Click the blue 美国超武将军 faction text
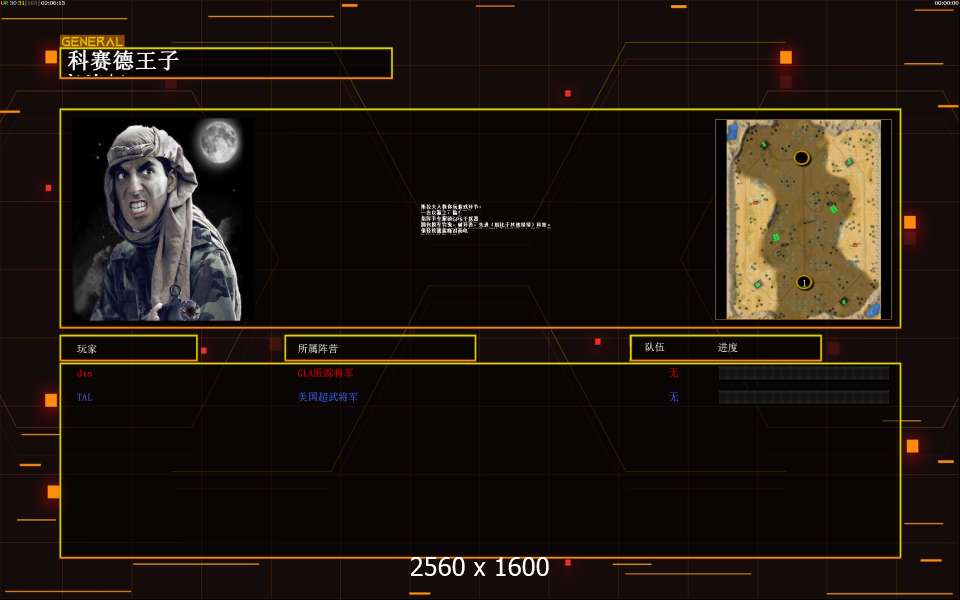The width and height of the screenshot is (960, 600). pos(327,397)
